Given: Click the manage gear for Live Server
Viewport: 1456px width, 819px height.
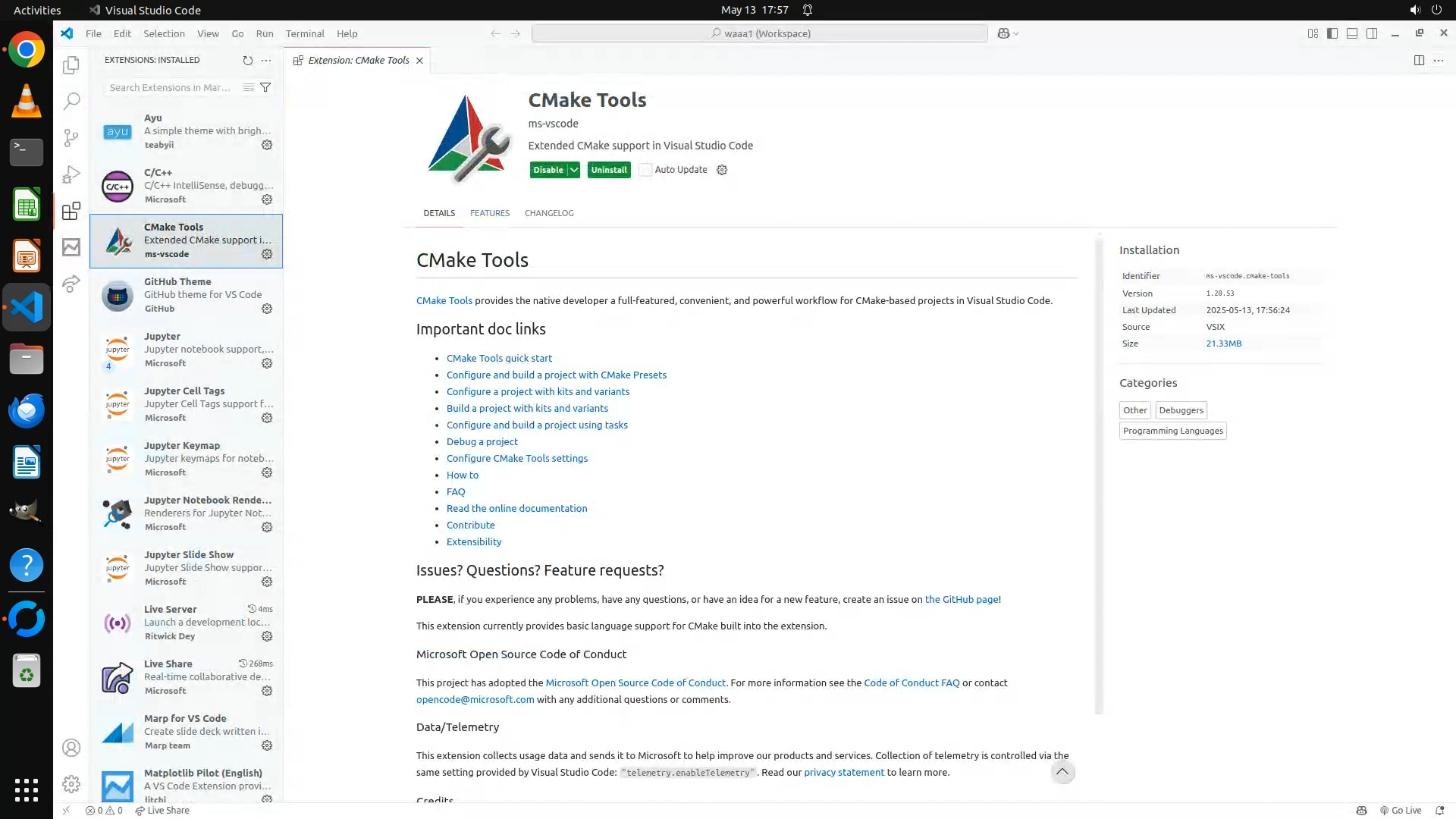Looking at the screenshot, I should point(267,636).
